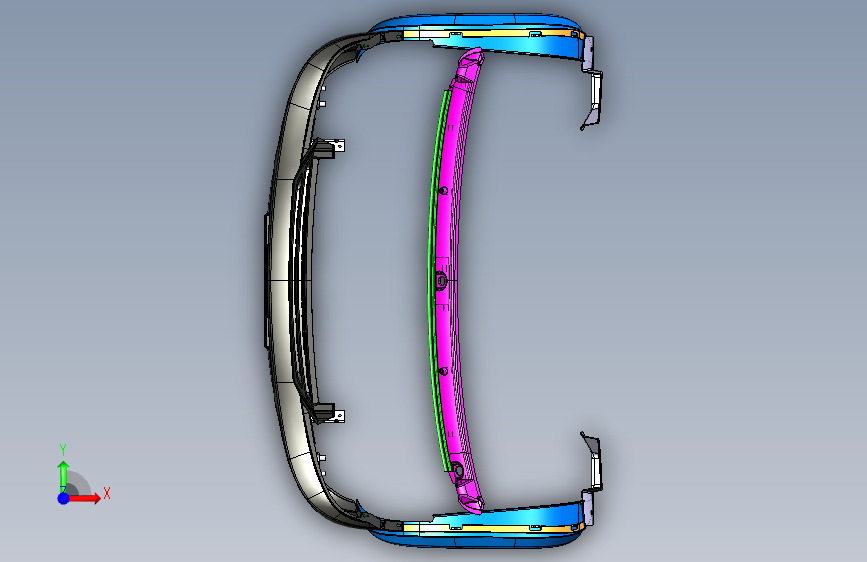Pick the upper black mounting bracket on bumper
Image resolution: width=867 pixels, height=562 pixels.
pyautogui.click(x=326, y=148)
